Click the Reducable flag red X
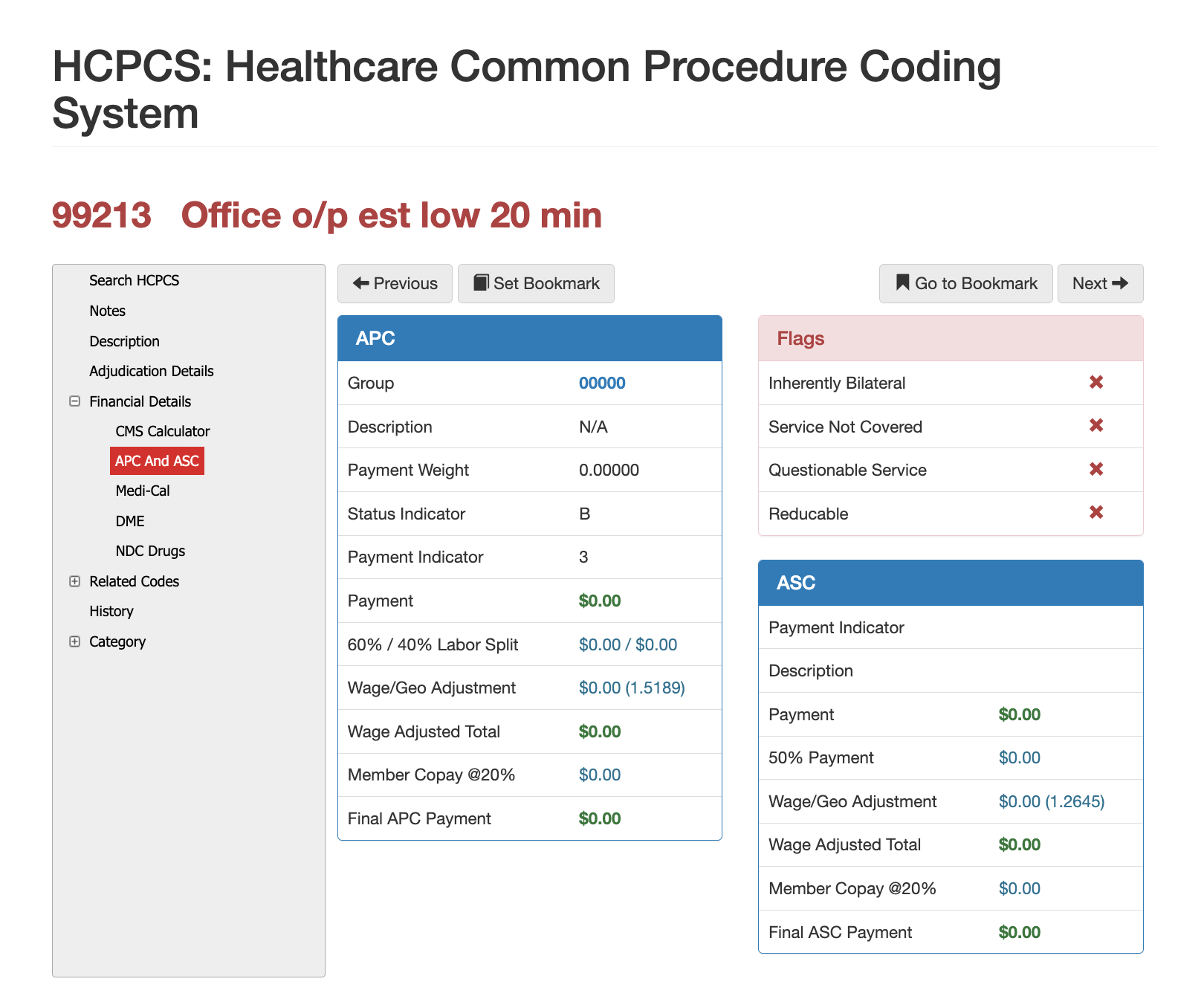This screenshot has height=999, width=1204. 1095,513
